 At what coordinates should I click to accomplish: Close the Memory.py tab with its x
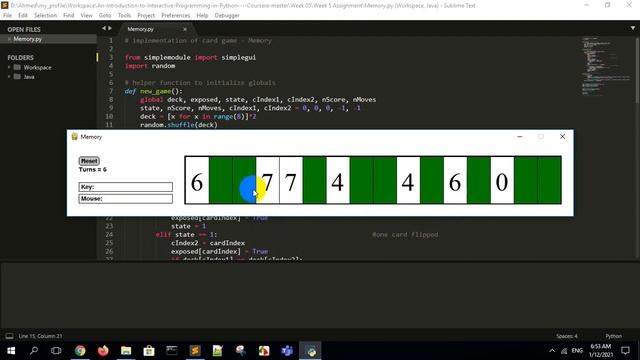click(x=185, y=29)
